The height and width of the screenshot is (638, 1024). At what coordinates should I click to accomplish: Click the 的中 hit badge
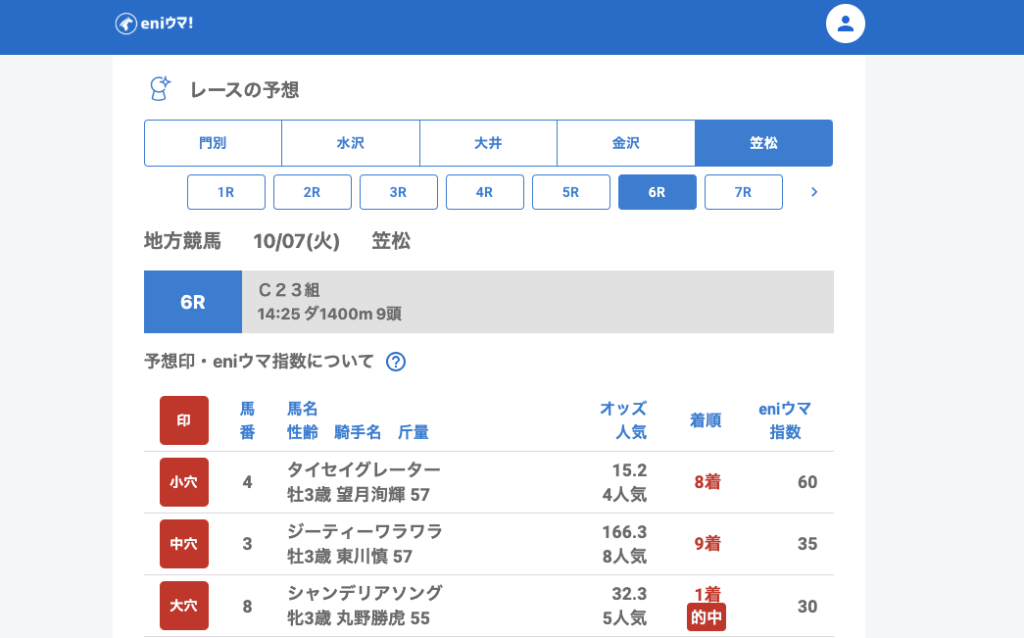tap(706, 617)
